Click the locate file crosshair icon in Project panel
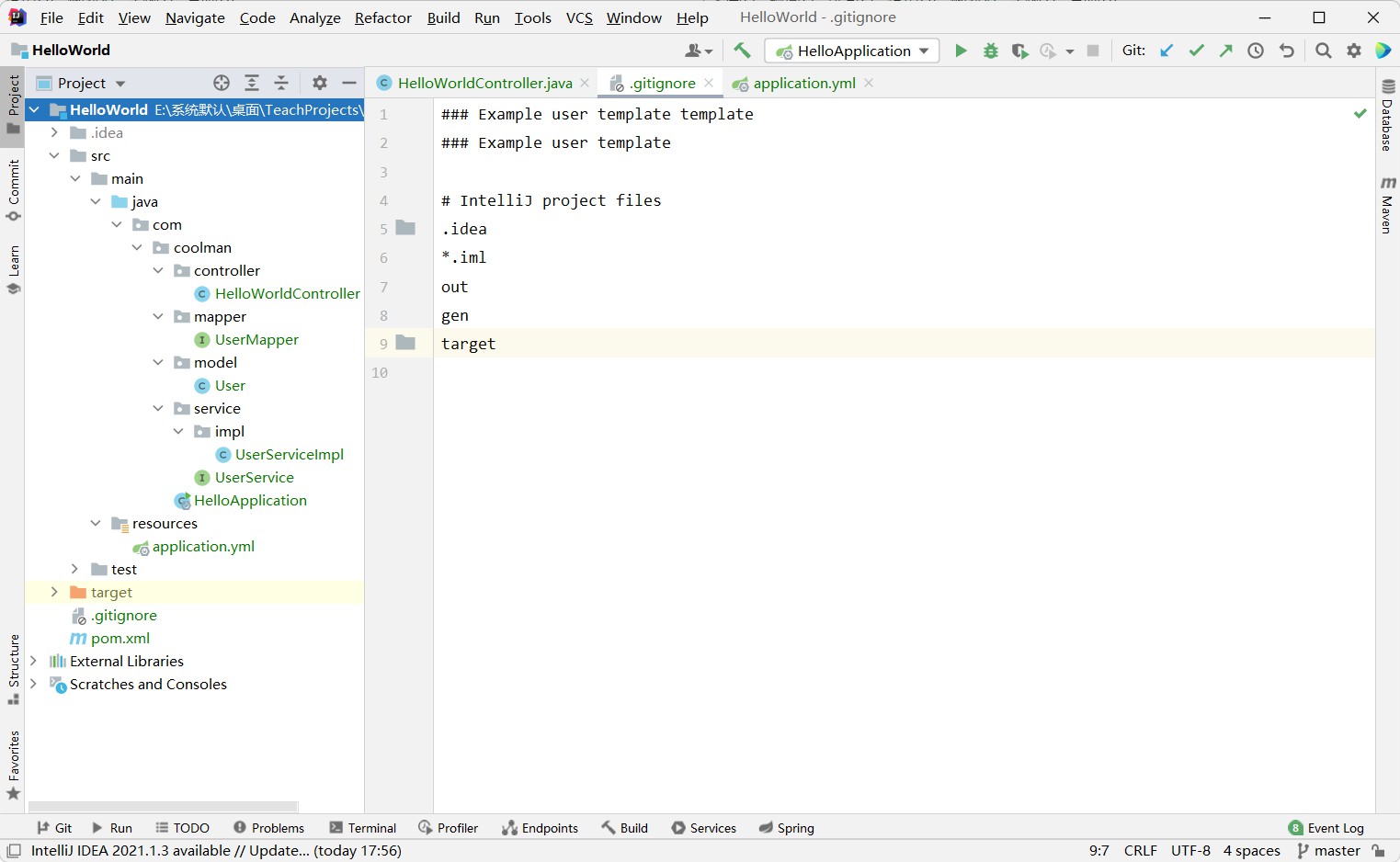This screenshot has height=862, width=1400. [222, 83]
